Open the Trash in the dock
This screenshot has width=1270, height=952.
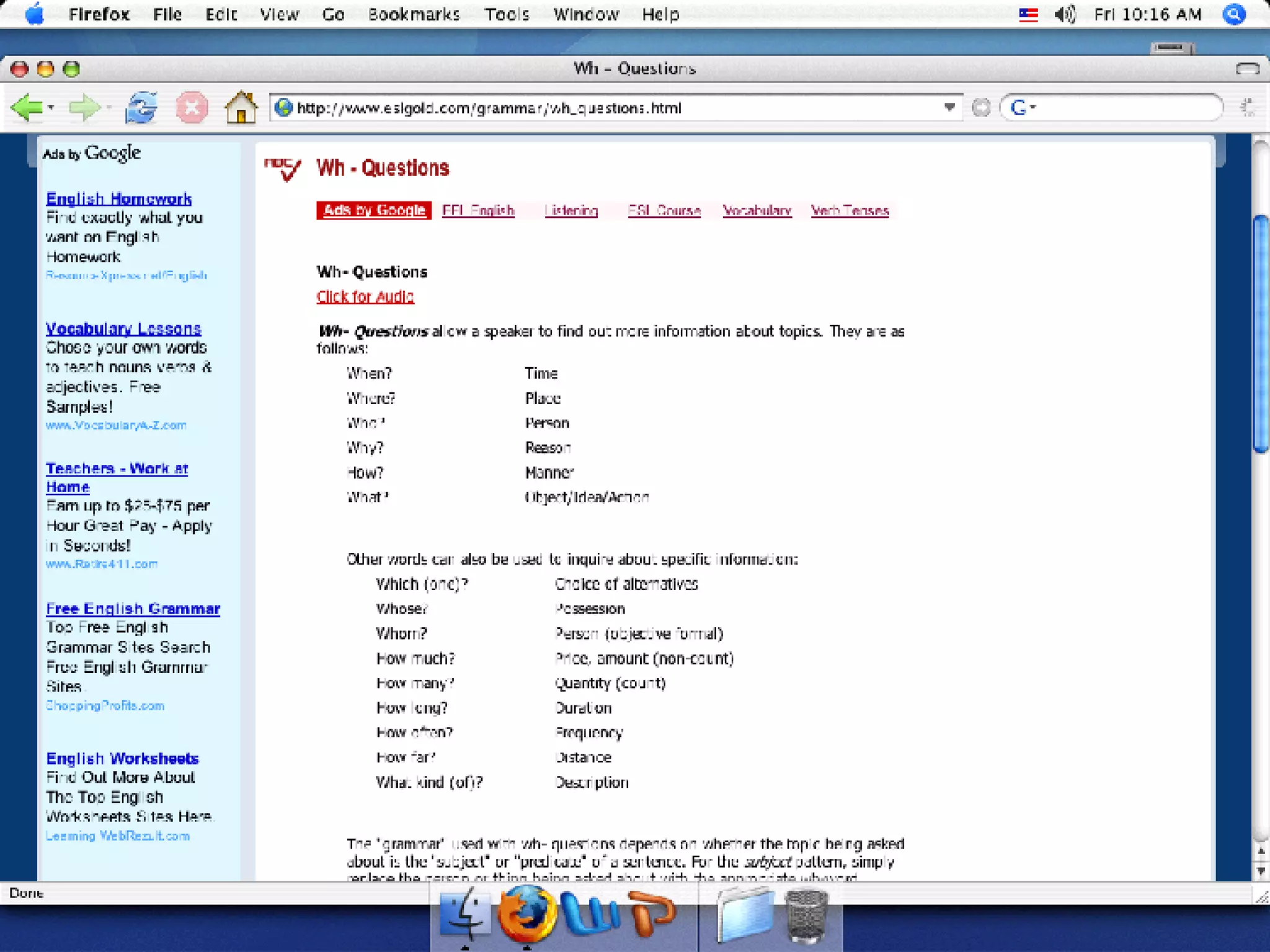(806, 916)
